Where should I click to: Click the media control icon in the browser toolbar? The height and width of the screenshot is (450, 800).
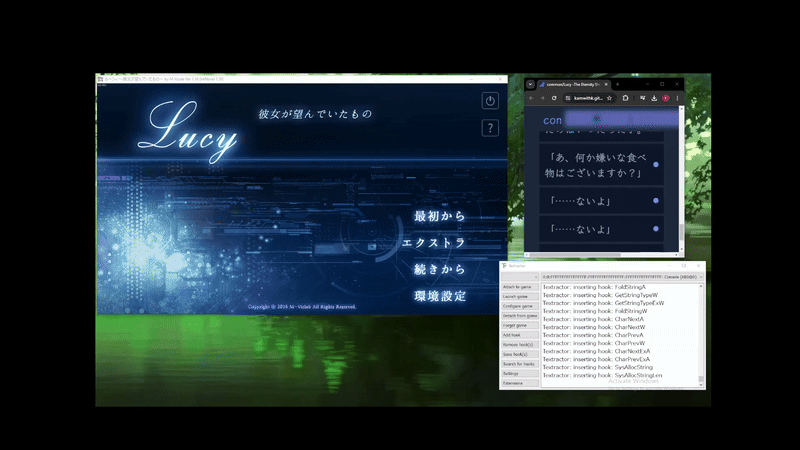pos(642,98)
